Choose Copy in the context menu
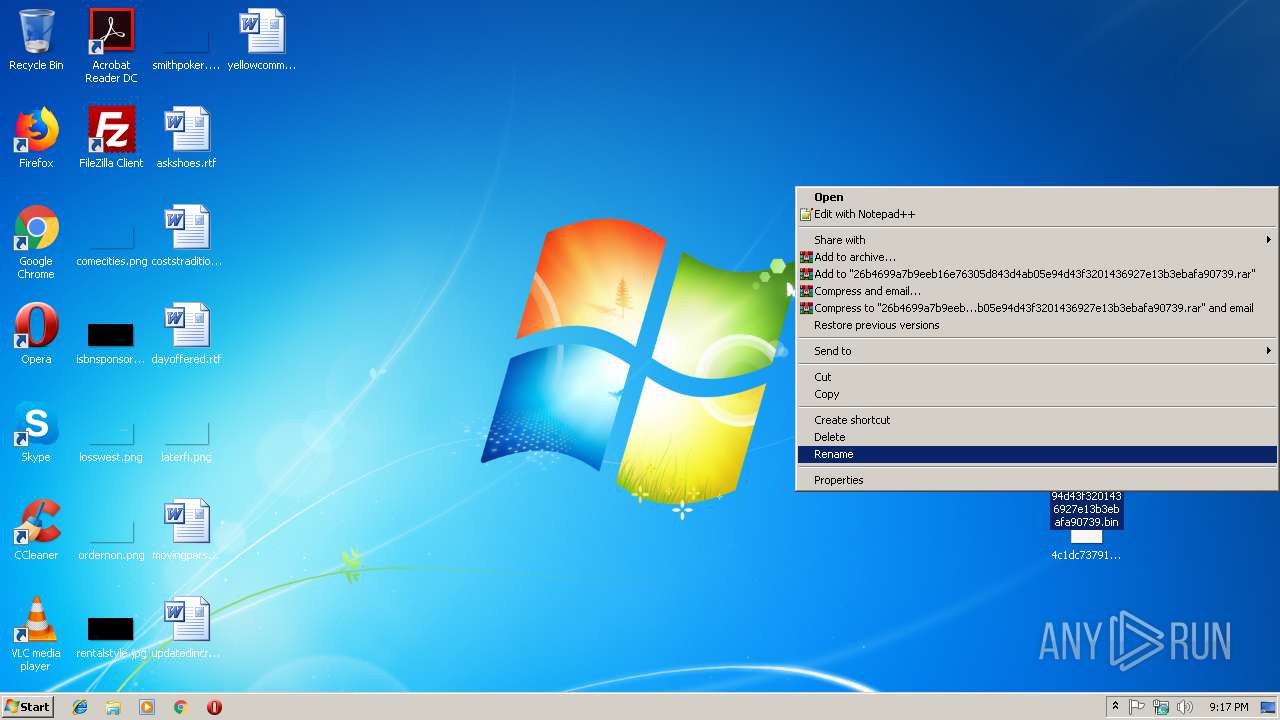This screenshot has height=720, width=1280. [1037, 394]
